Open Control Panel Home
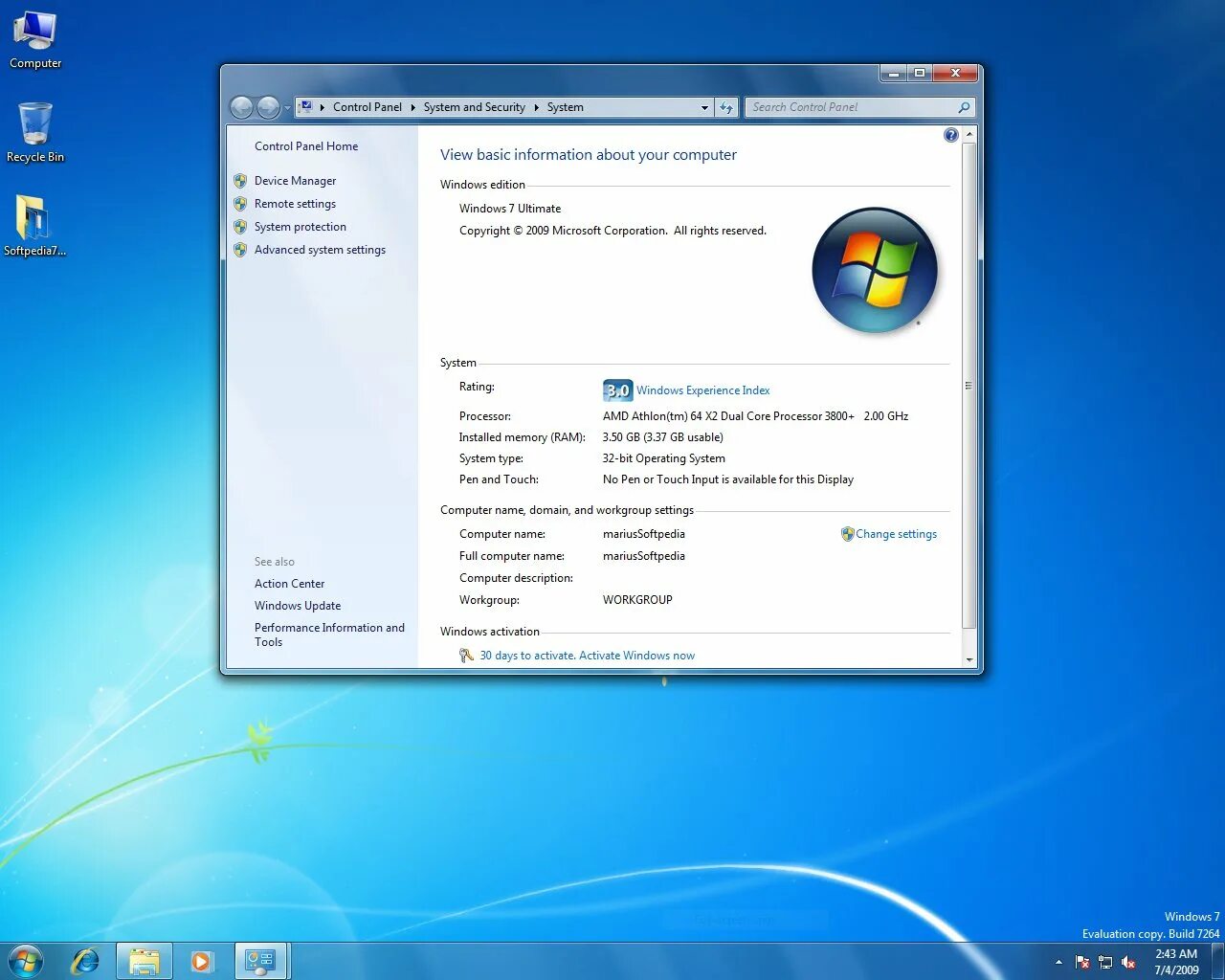This screenshot has height=980, width=1225. pos(306,146)
